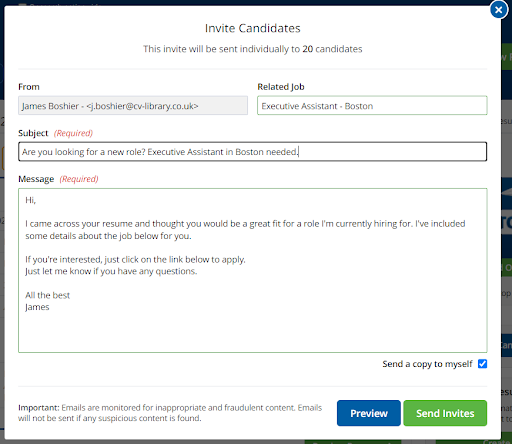Viewport: 512px width, 444px height.
Task: Send Invites to the candidates
Action: click(445, 413)
